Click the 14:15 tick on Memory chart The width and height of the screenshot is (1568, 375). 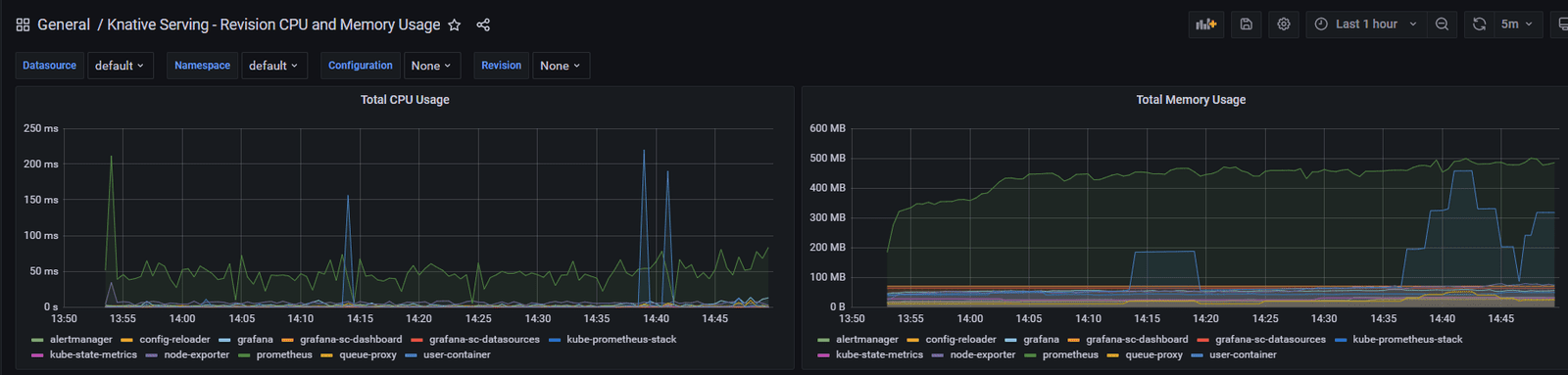(x=1147, y=318)
